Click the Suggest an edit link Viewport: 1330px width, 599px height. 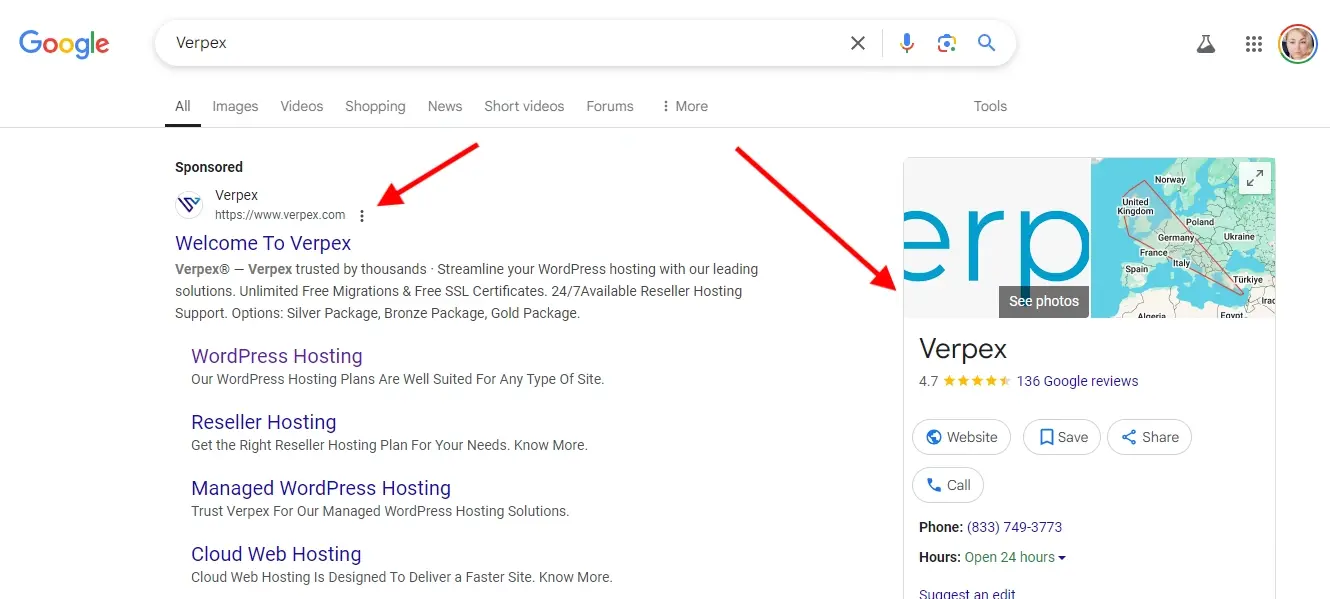pyautogui.click(x=967, y=593)
